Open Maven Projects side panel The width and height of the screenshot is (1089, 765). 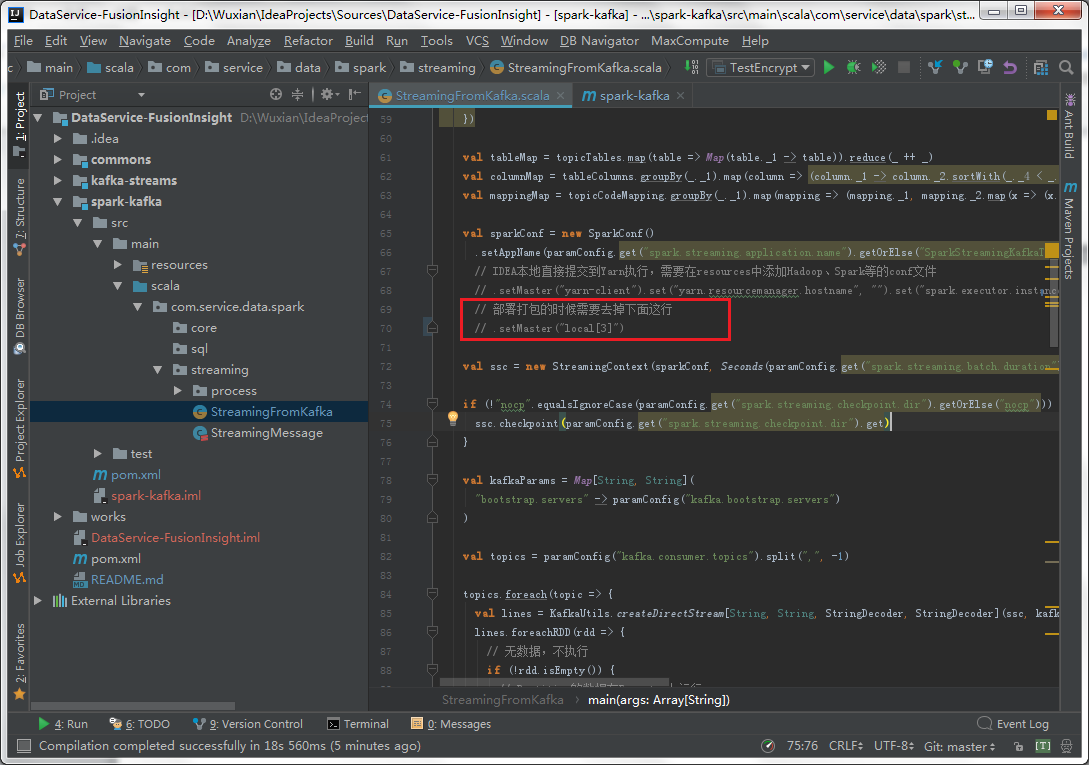point(1070,231)
